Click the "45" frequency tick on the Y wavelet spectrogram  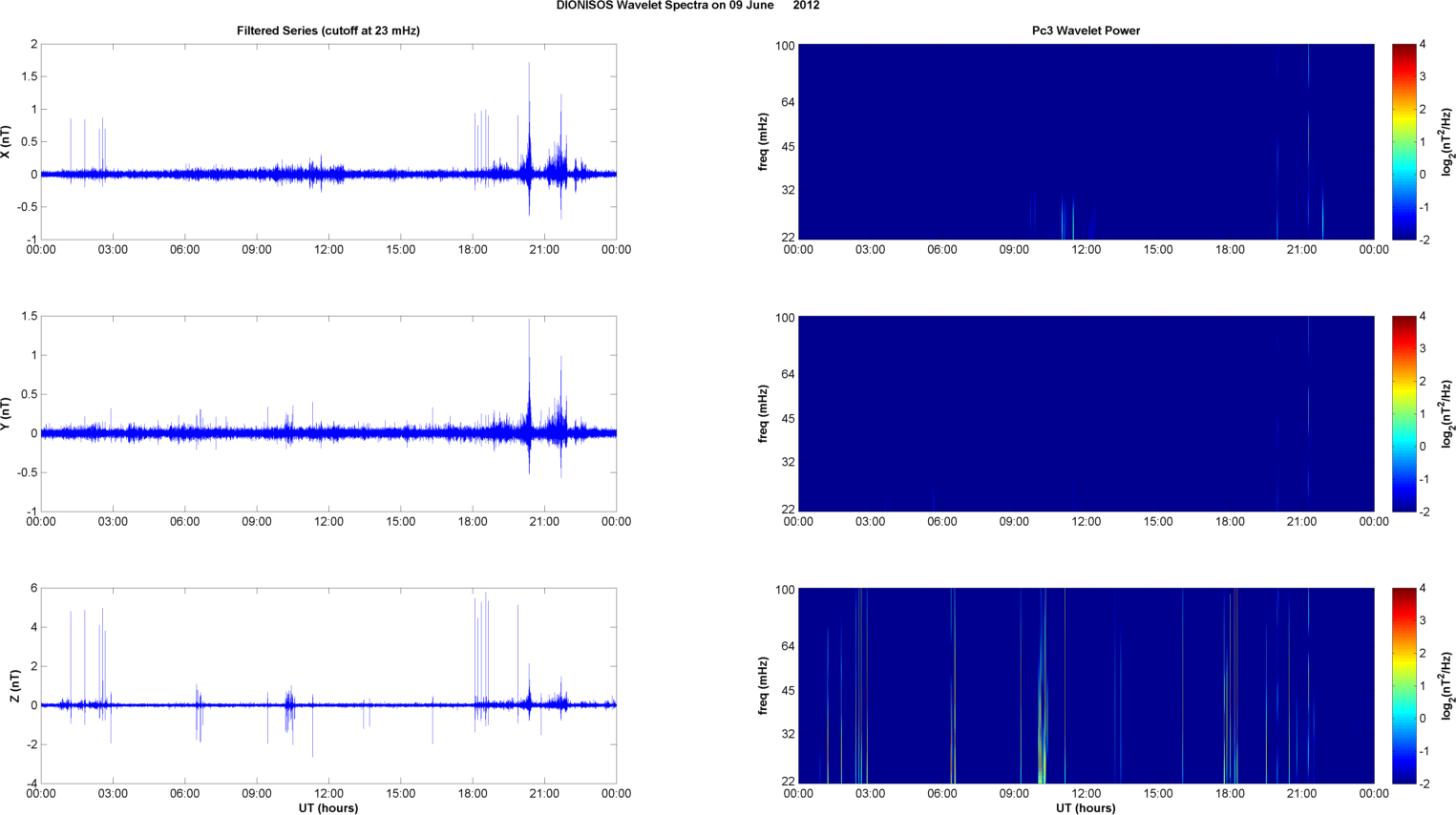[x=788, y=419]
